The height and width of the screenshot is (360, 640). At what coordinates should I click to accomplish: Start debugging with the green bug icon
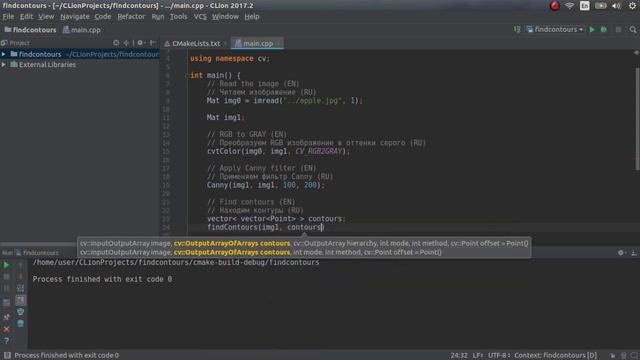[x=604, y=29]
